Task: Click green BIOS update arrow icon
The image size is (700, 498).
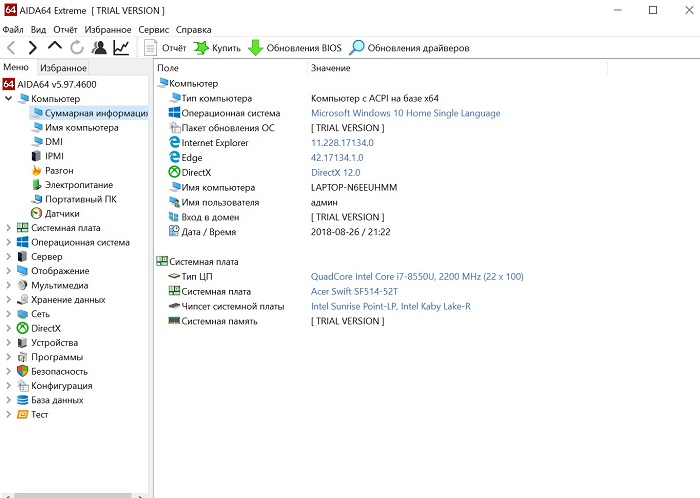Action: point(255,48)
